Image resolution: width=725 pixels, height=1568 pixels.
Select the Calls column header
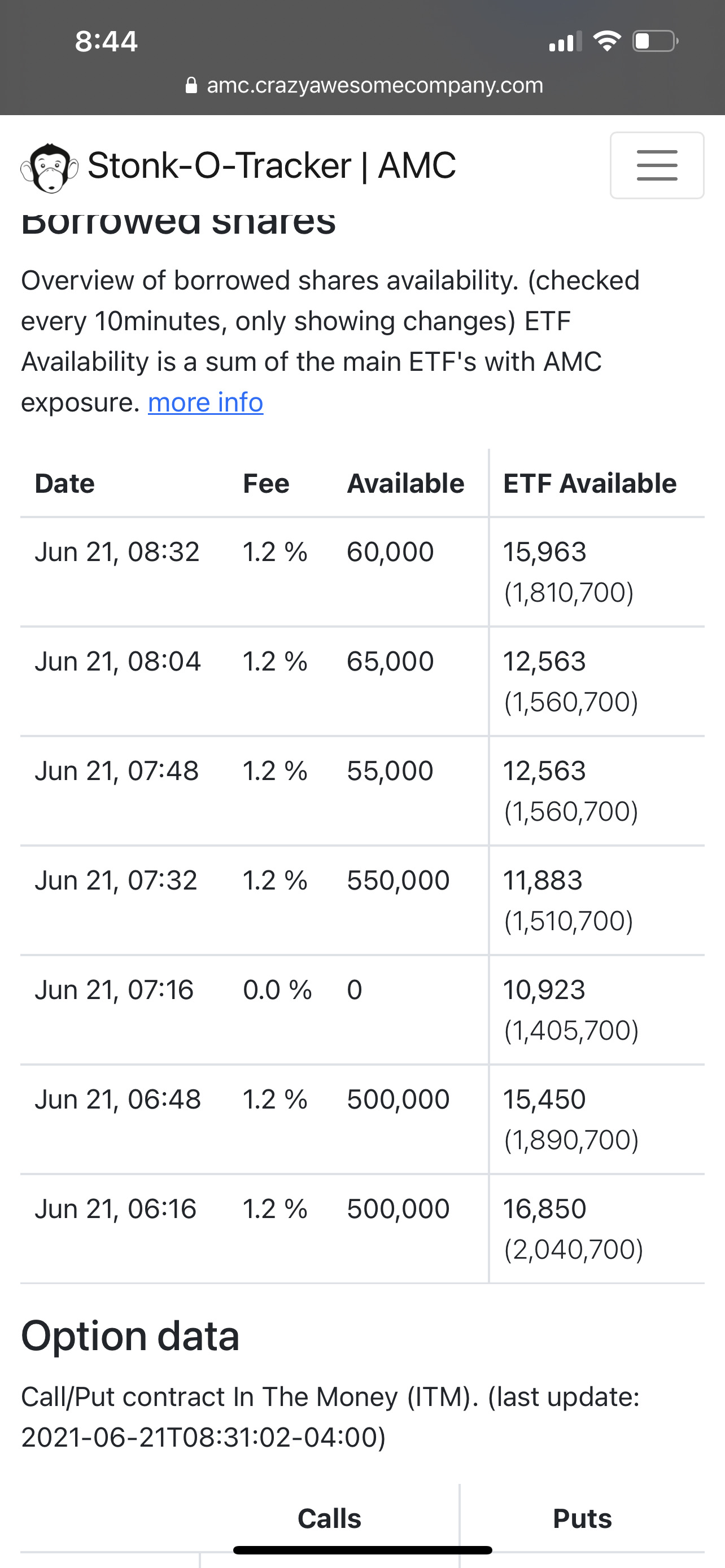pos(329,1518)
